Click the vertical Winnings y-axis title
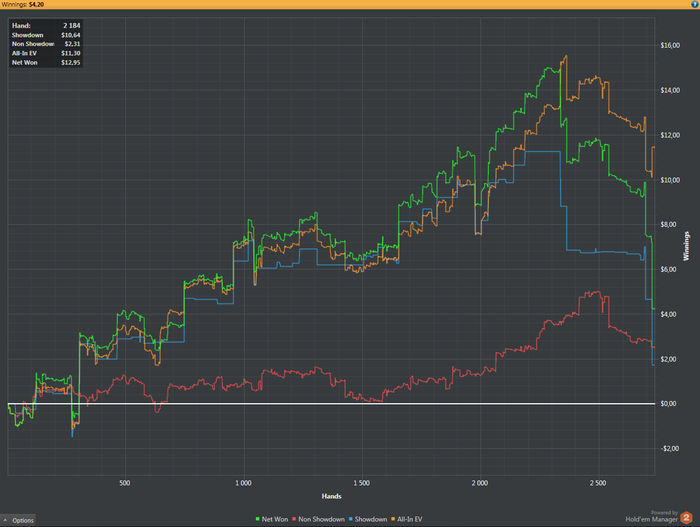Image resolution: width=700 pixels, height=527 pixels. click(686, 246)
